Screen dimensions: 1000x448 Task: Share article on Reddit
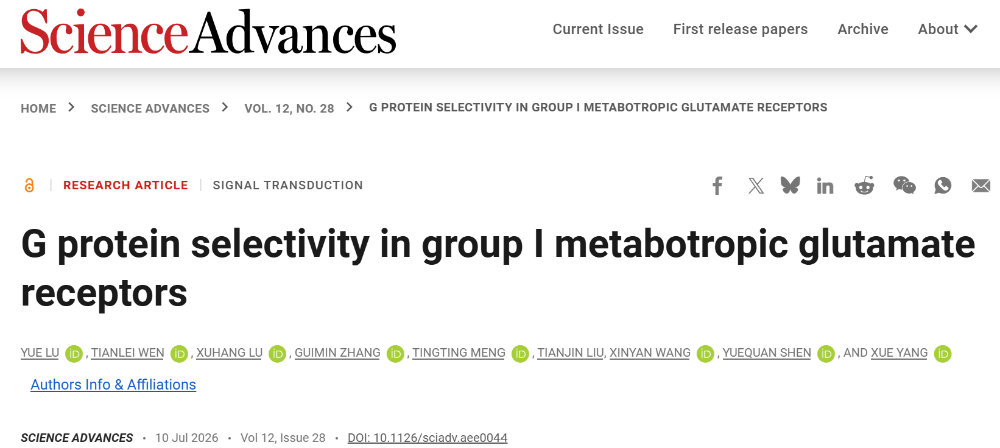[x=864, y=186]
